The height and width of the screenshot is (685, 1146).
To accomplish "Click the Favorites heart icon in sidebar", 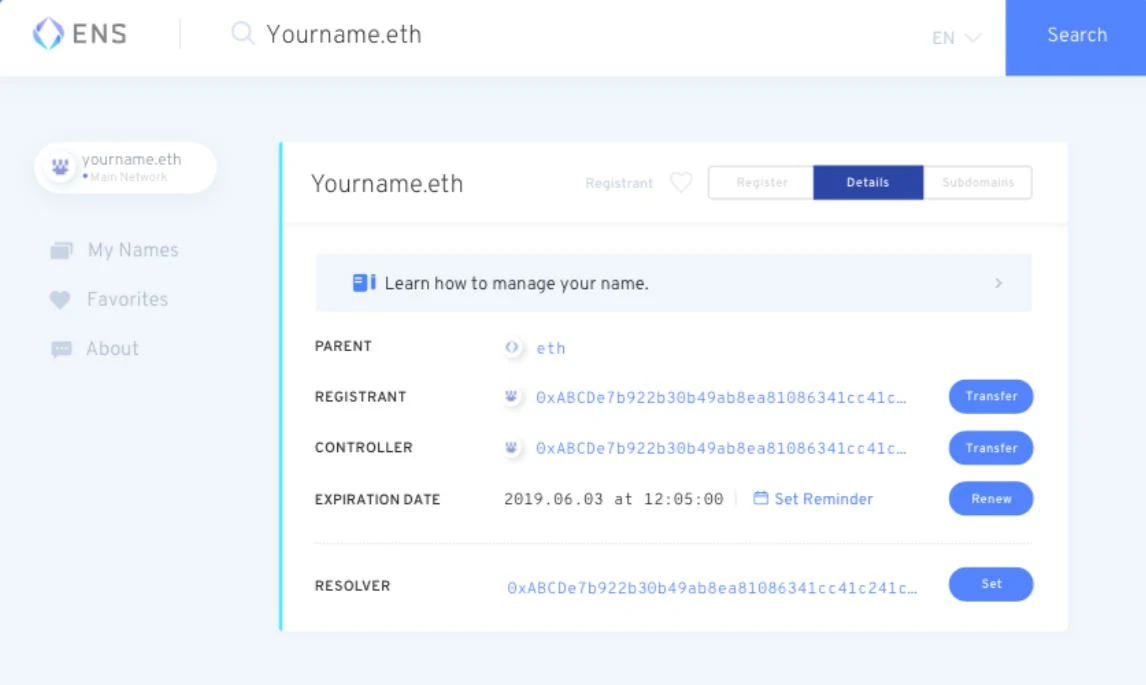I will coord(60,300).
